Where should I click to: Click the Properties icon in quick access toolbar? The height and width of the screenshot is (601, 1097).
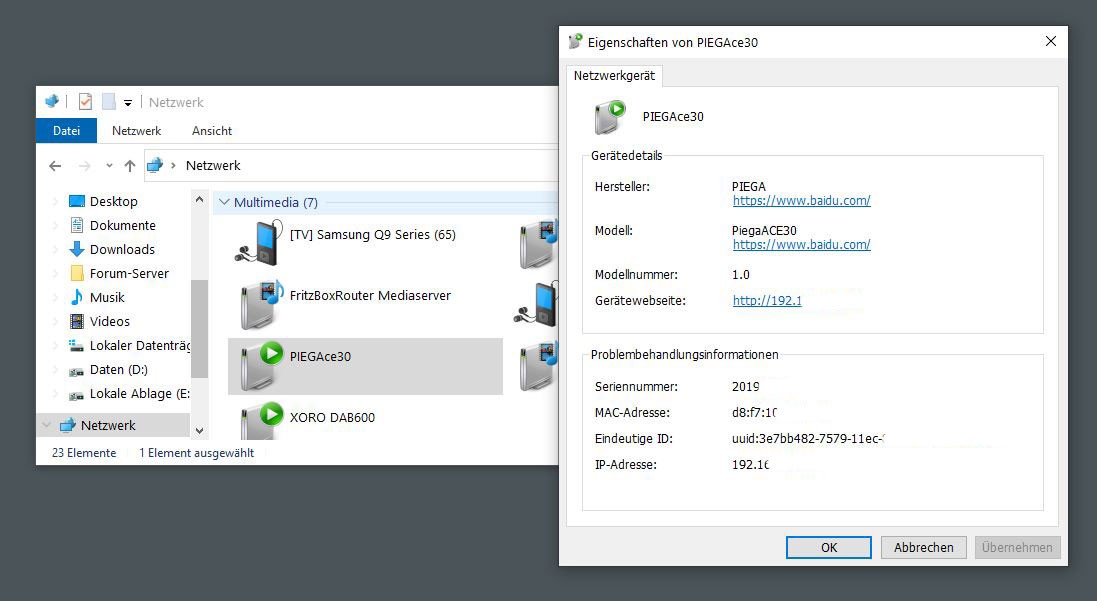tap(85, 102)
